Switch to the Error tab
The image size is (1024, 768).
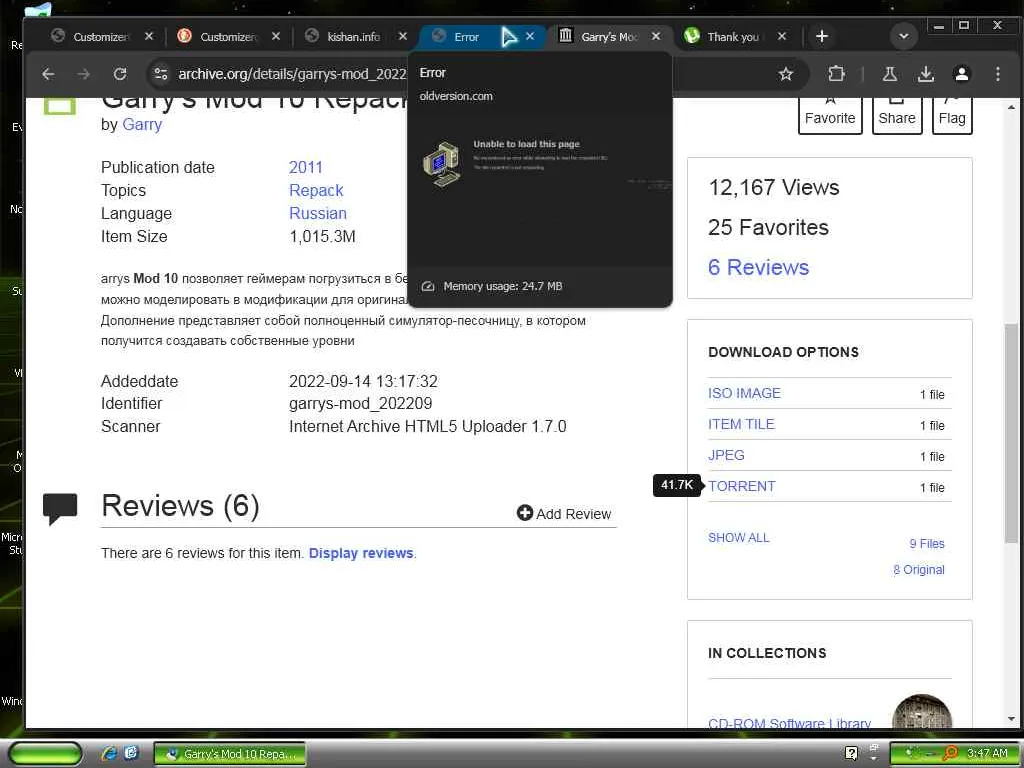click(x=467, y=37)
